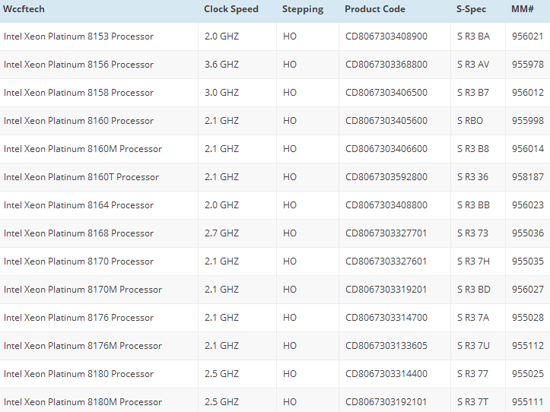Click the Product Code column header

click(x=375, y=9)
